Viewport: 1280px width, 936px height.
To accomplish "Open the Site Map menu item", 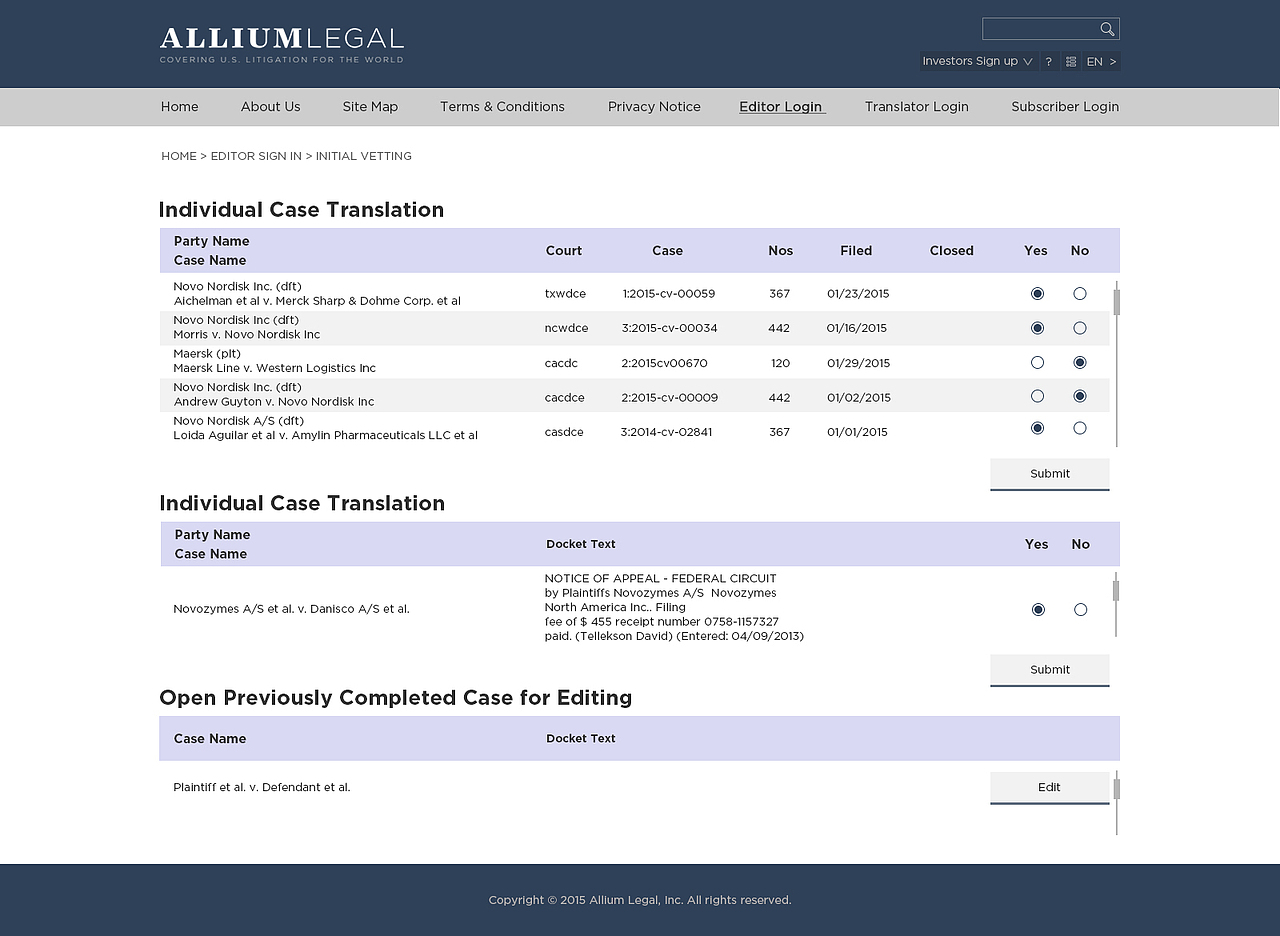I will tap(370, 107).
